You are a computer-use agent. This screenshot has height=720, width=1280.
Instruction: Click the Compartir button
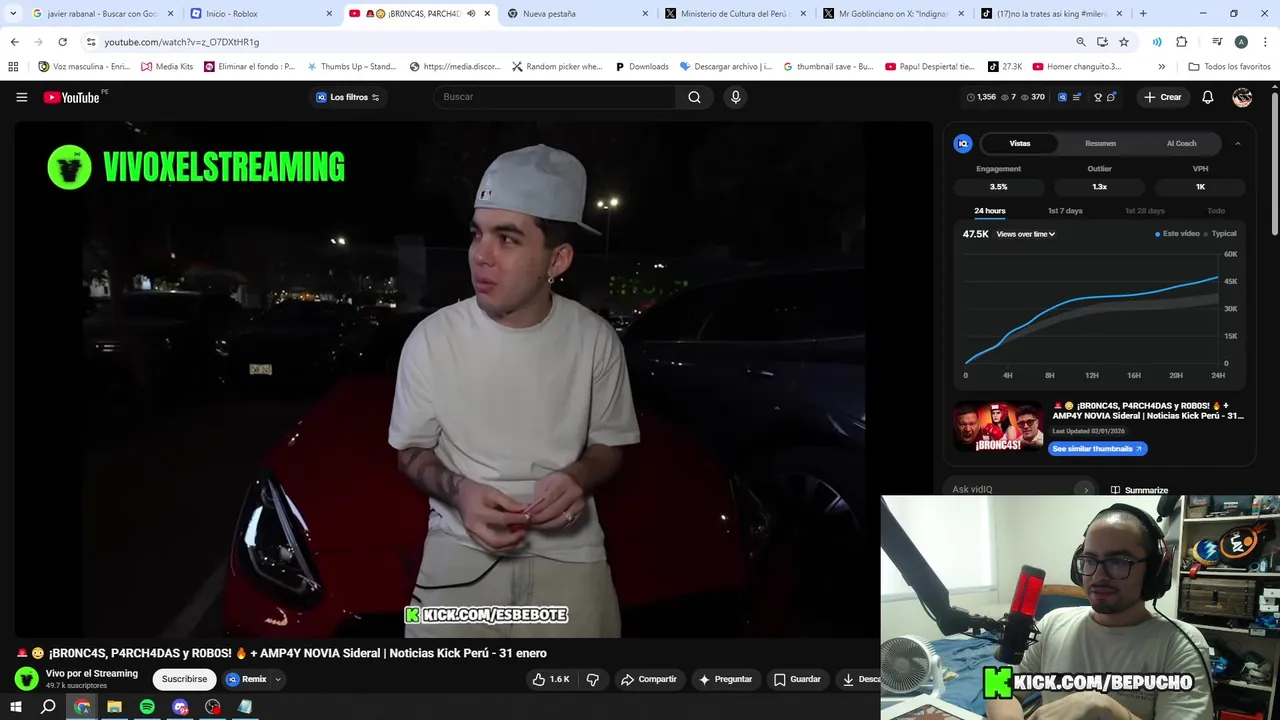[648, 679]
